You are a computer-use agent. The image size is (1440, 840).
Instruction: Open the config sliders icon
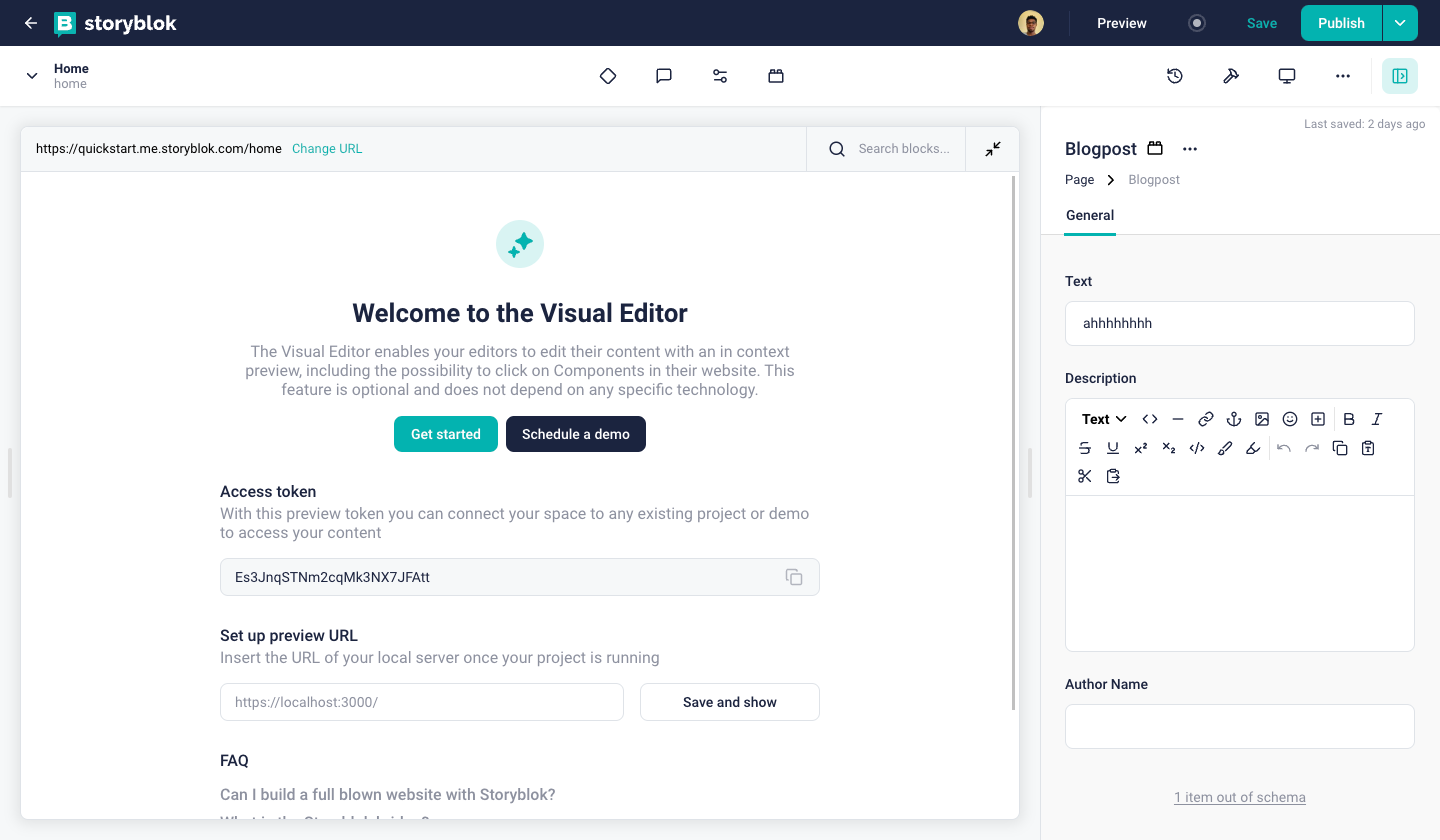click(720, 76)
